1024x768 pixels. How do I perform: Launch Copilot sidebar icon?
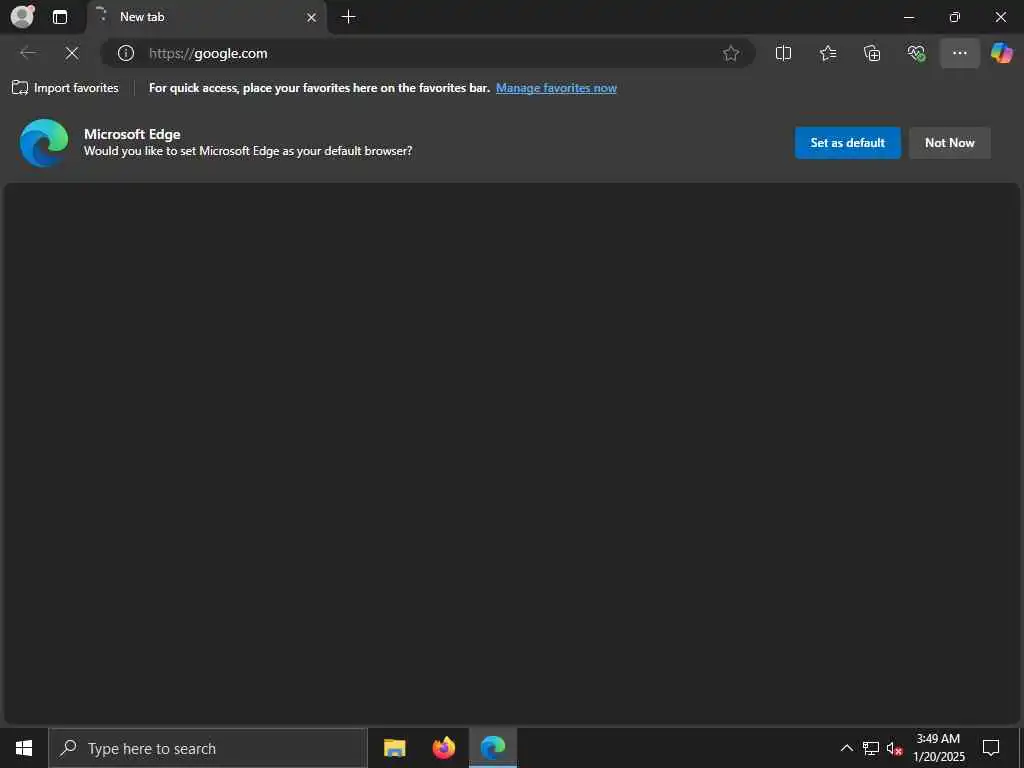tap(1001, 53)
